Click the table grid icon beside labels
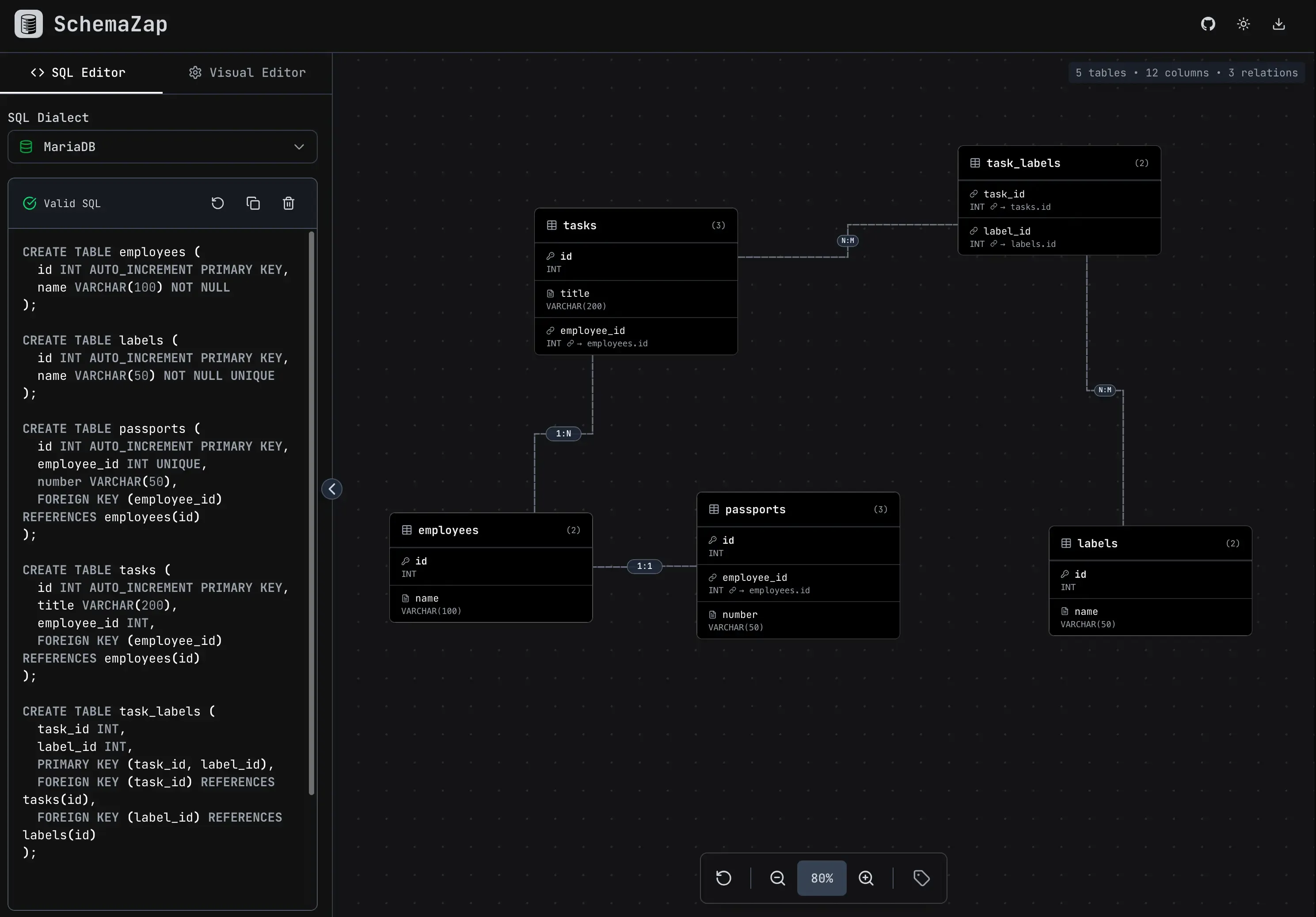The height and width of the screenshot is (917, 1316). (1065, 544)
